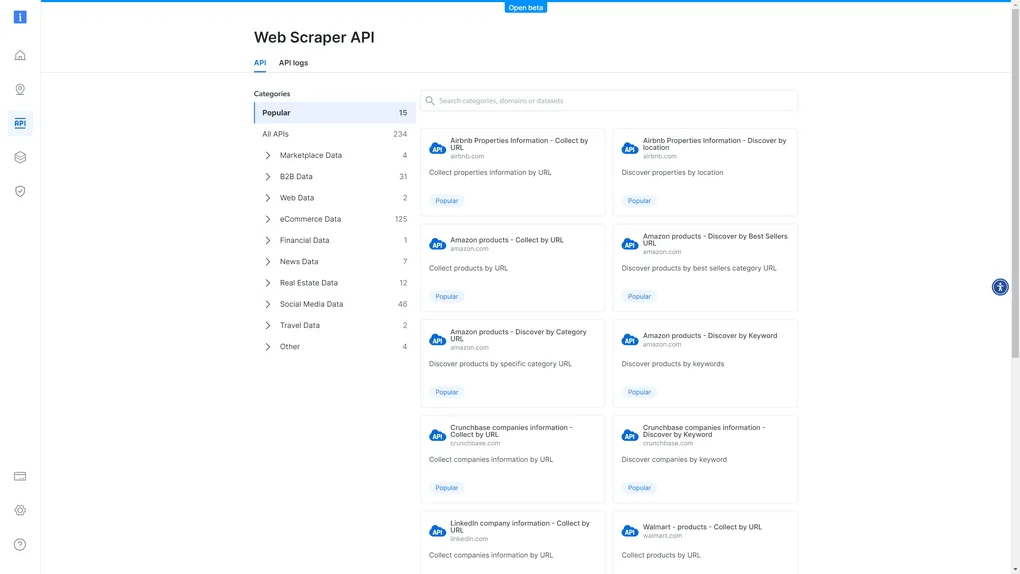Click the shield checkmark icon in sidebar

coord(20,191)
